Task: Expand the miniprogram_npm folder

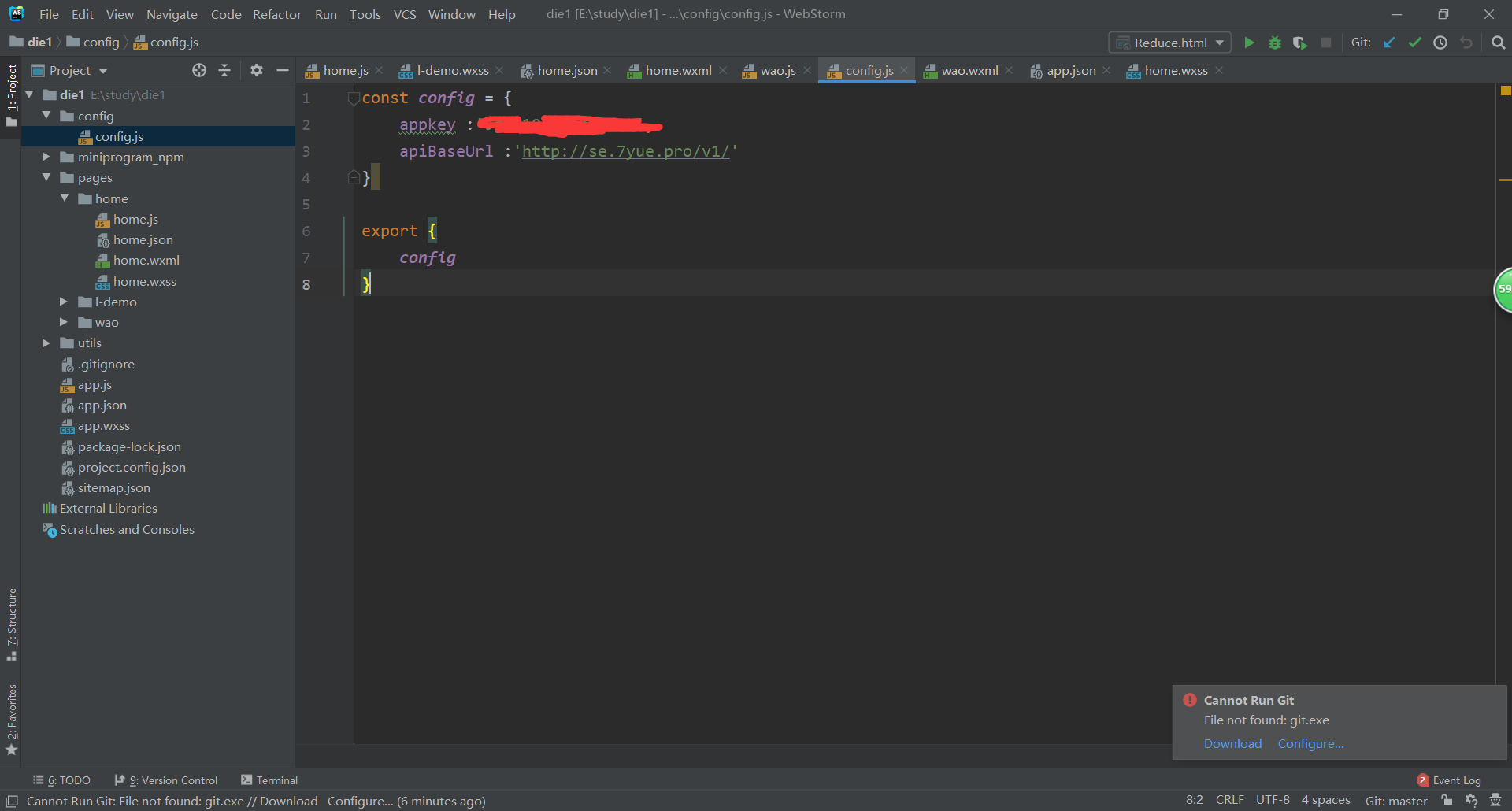Action: pos(46,157)
